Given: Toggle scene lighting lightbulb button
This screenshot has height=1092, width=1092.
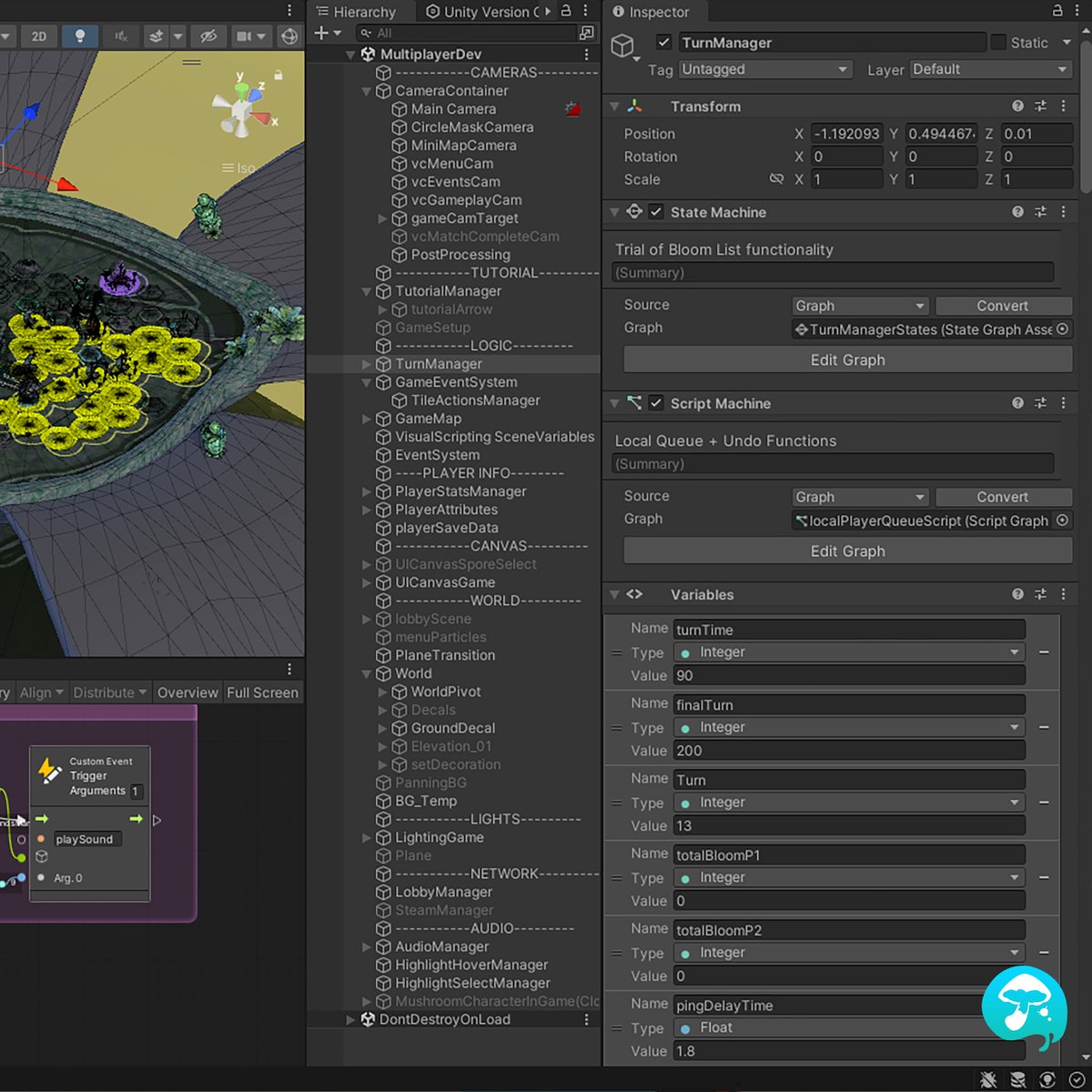Looking at the screenshot, I should point(80,36).
